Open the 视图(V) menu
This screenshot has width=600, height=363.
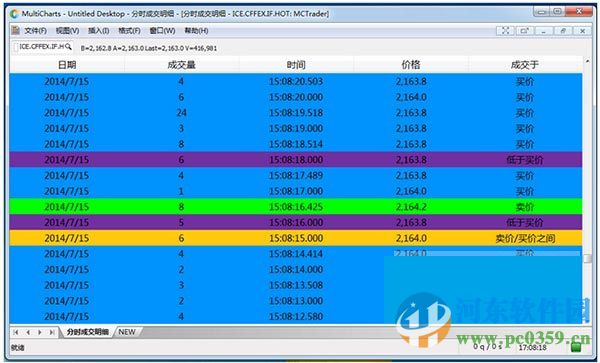67,31
